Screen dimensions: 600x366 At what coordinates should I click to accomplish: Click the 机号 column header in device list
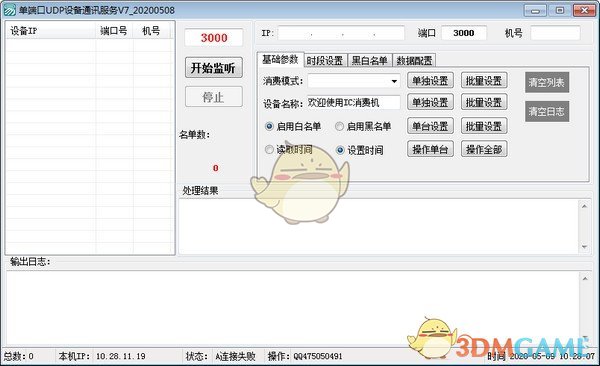point(152,31)
